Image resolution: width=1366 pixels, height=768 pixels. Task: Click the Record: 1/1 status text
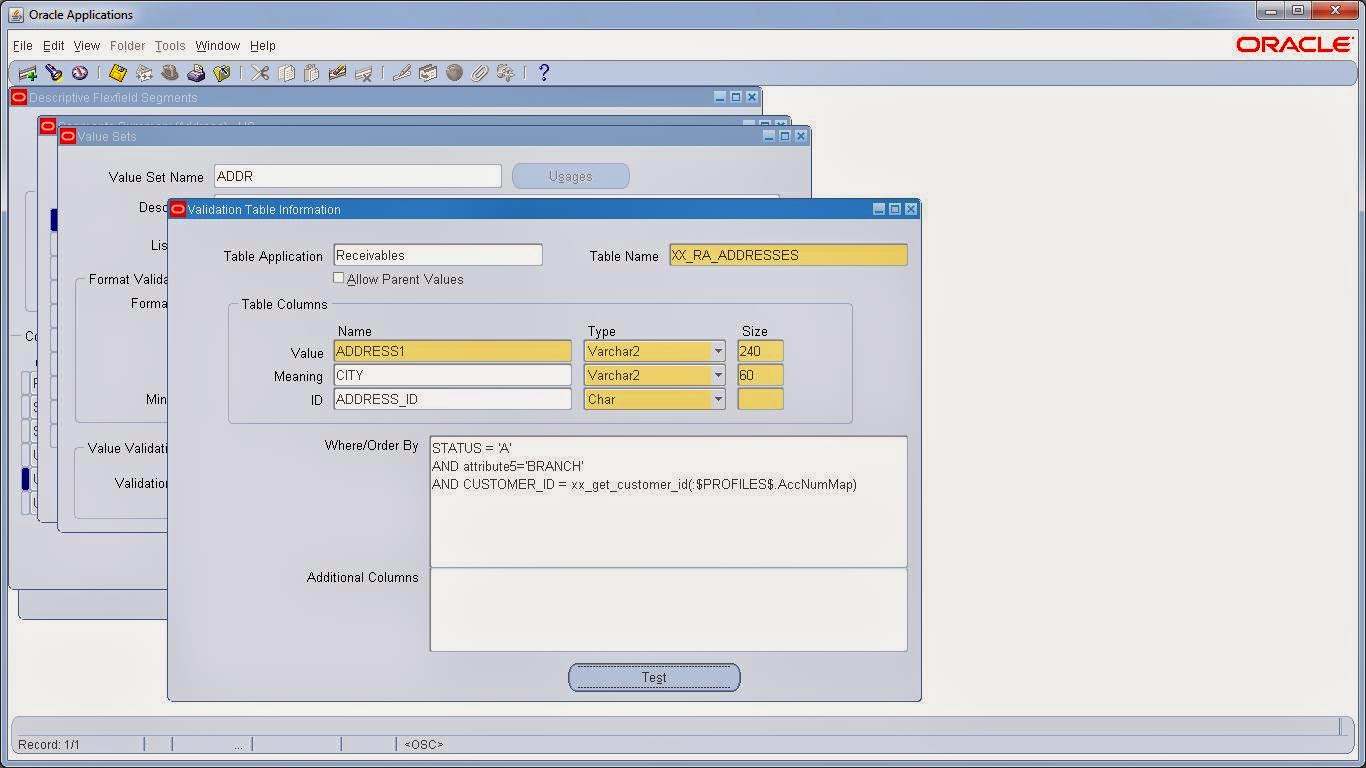[49, 745]
